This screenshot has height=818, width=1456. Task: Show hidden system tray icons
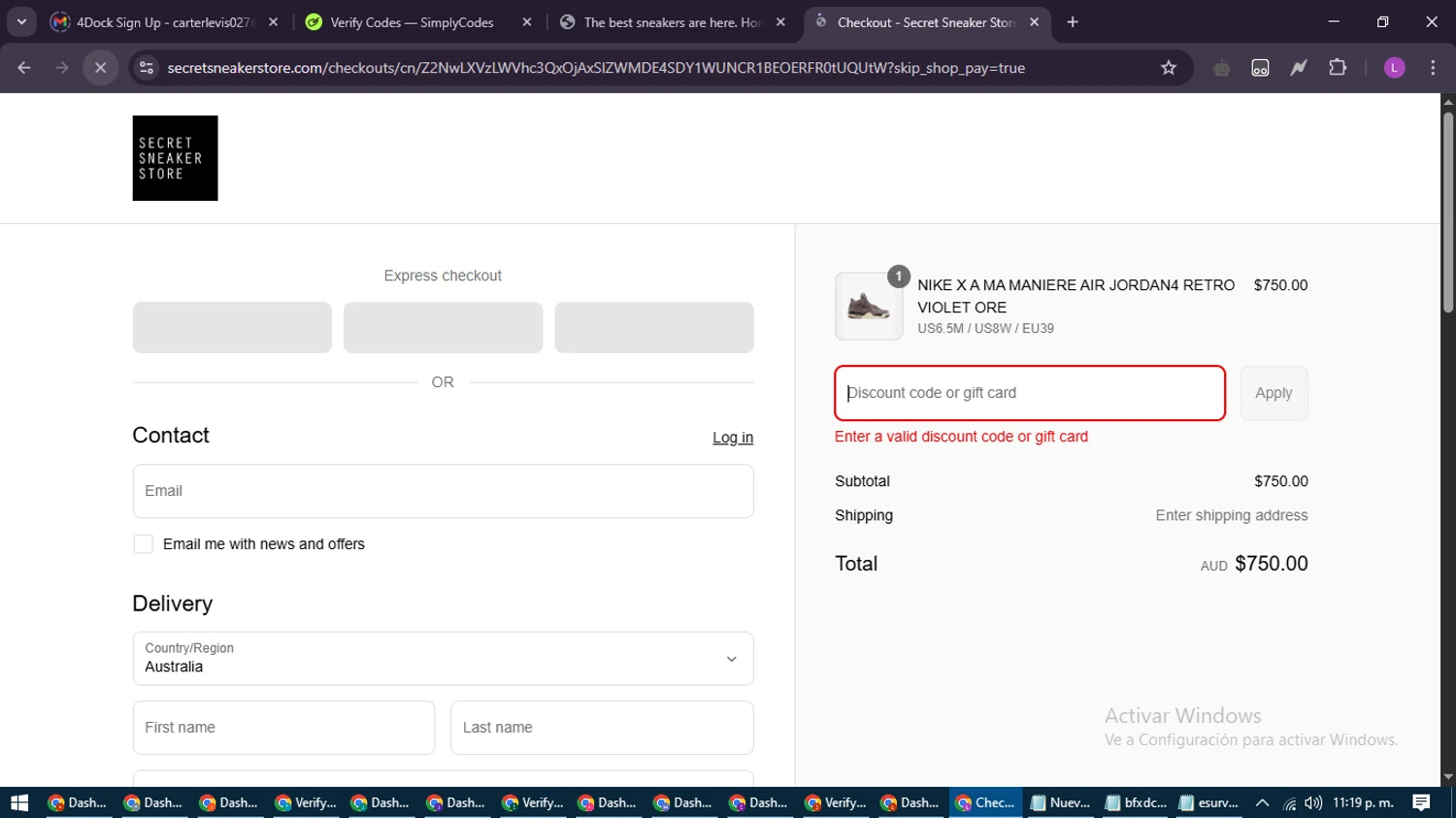coord(1262,802)
